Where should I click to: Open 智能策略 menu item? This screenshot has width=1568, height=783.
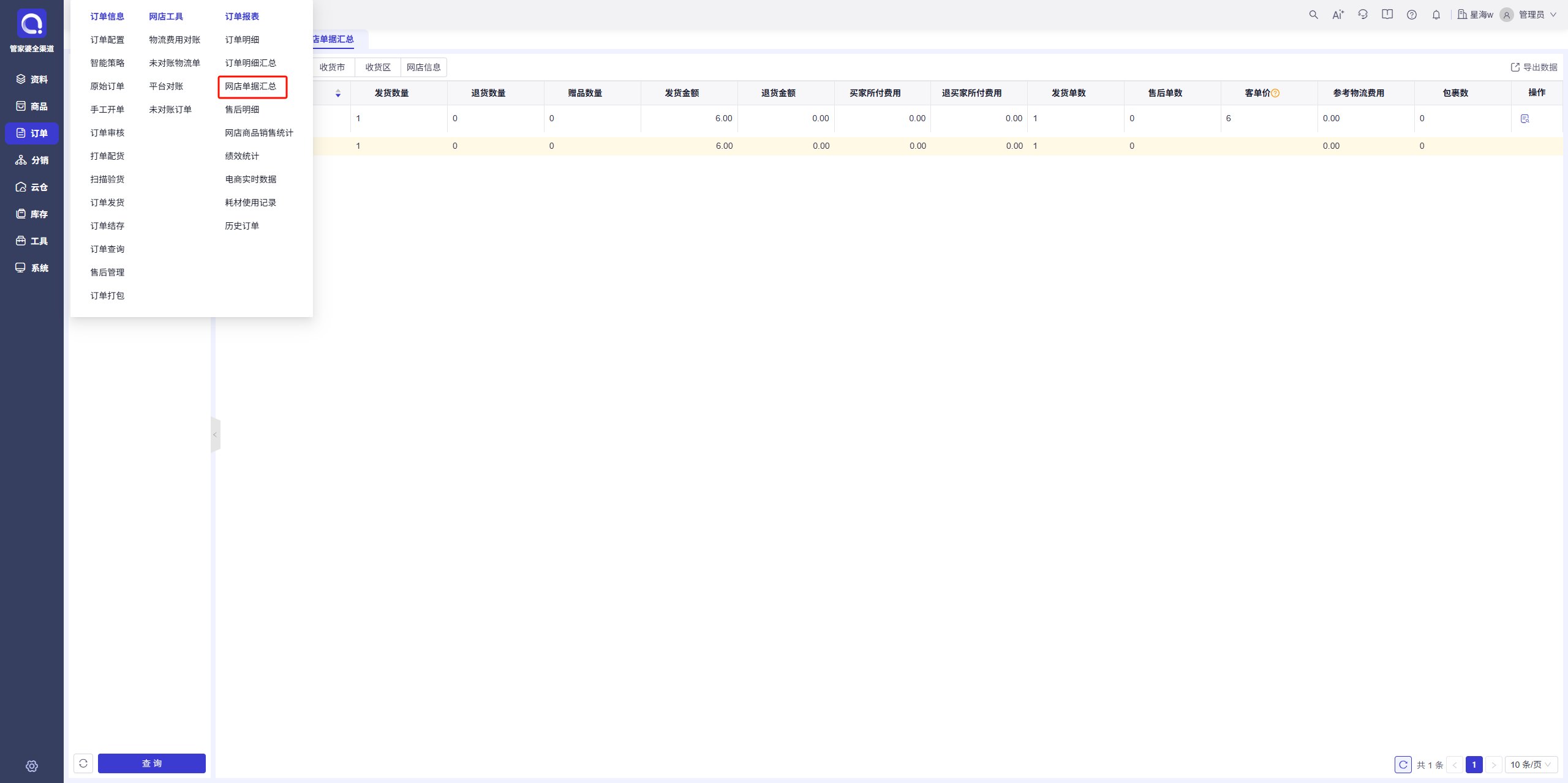point(107,63)
